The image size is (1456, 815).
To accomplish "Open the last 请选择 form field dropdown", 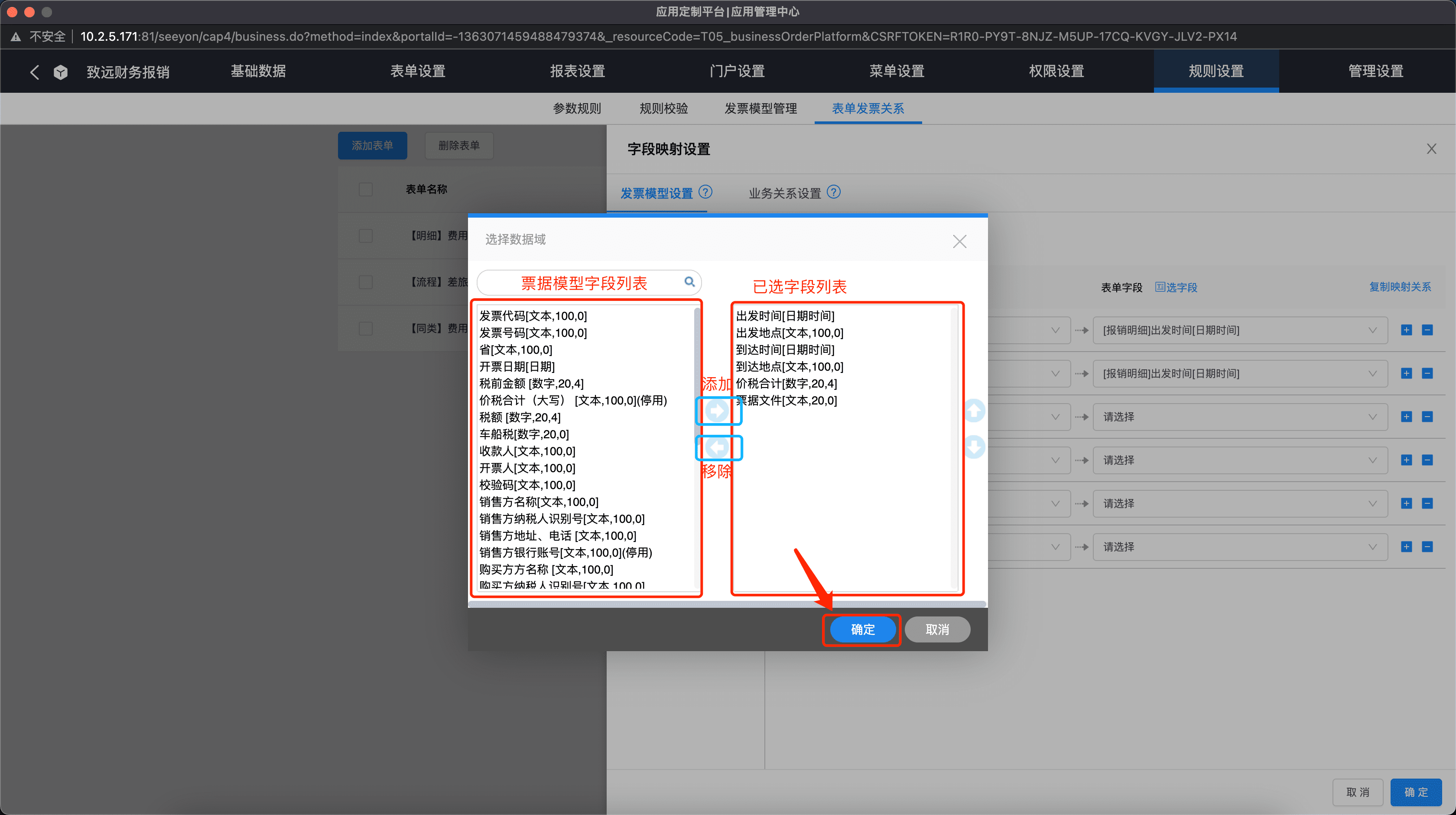I will (x=1240, y=547).
